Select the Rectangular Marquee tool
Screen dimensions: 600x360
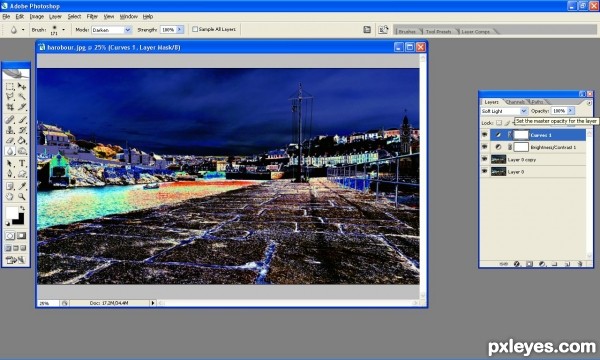tap(10, 87)
